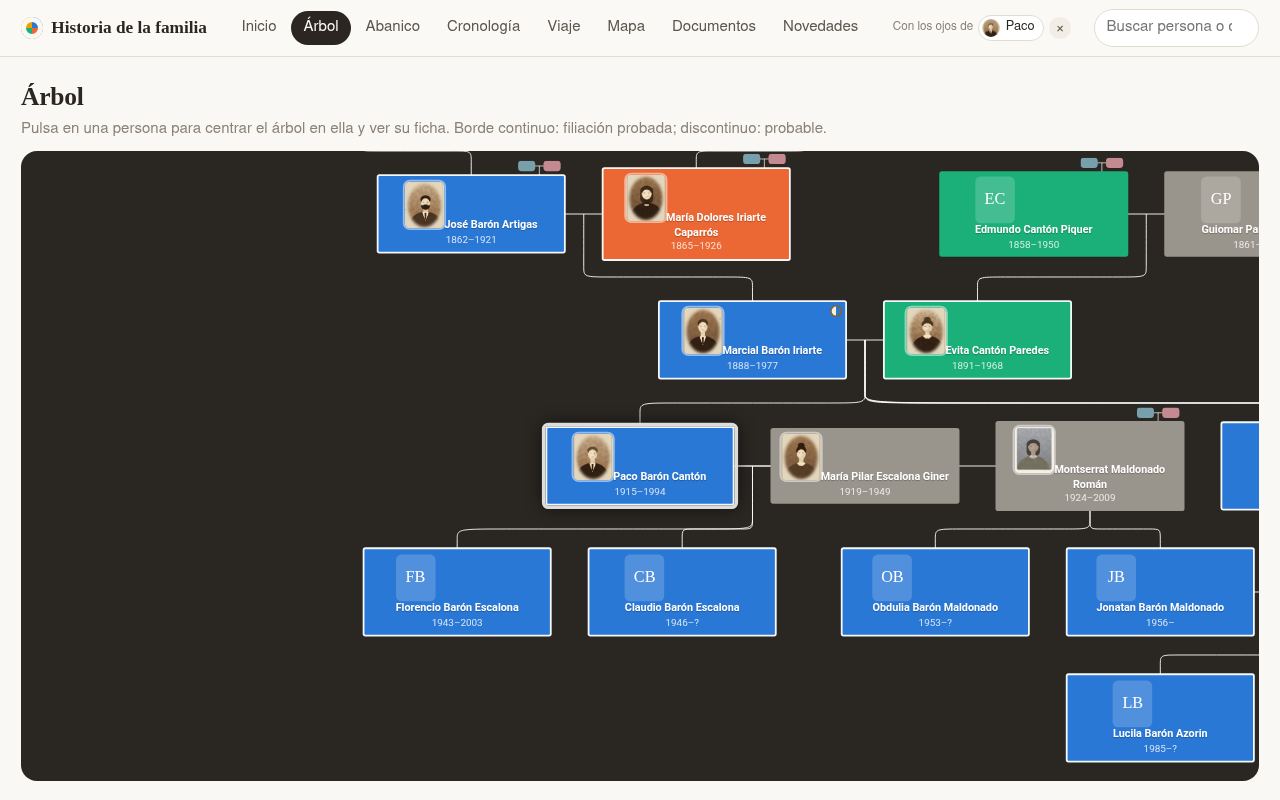Click the LB initials avatar of Lucila Barón Azorín

point(1132,703)
